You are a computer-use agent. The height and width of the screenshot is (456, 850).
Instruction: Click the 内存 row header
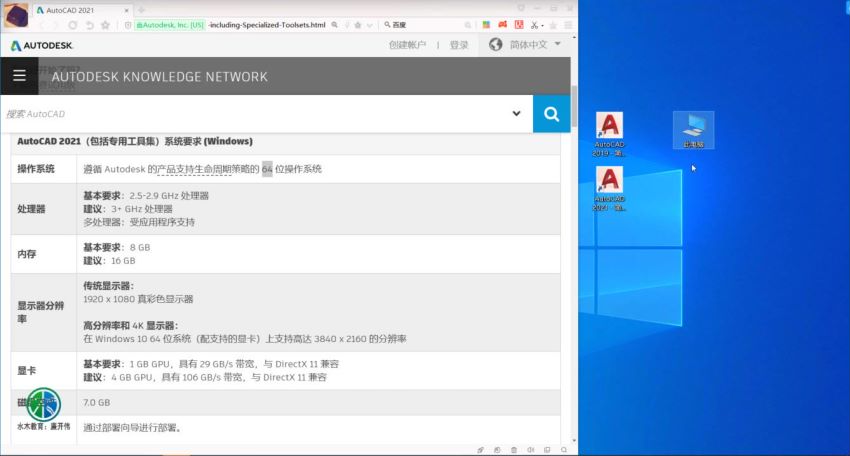(27, 254)
